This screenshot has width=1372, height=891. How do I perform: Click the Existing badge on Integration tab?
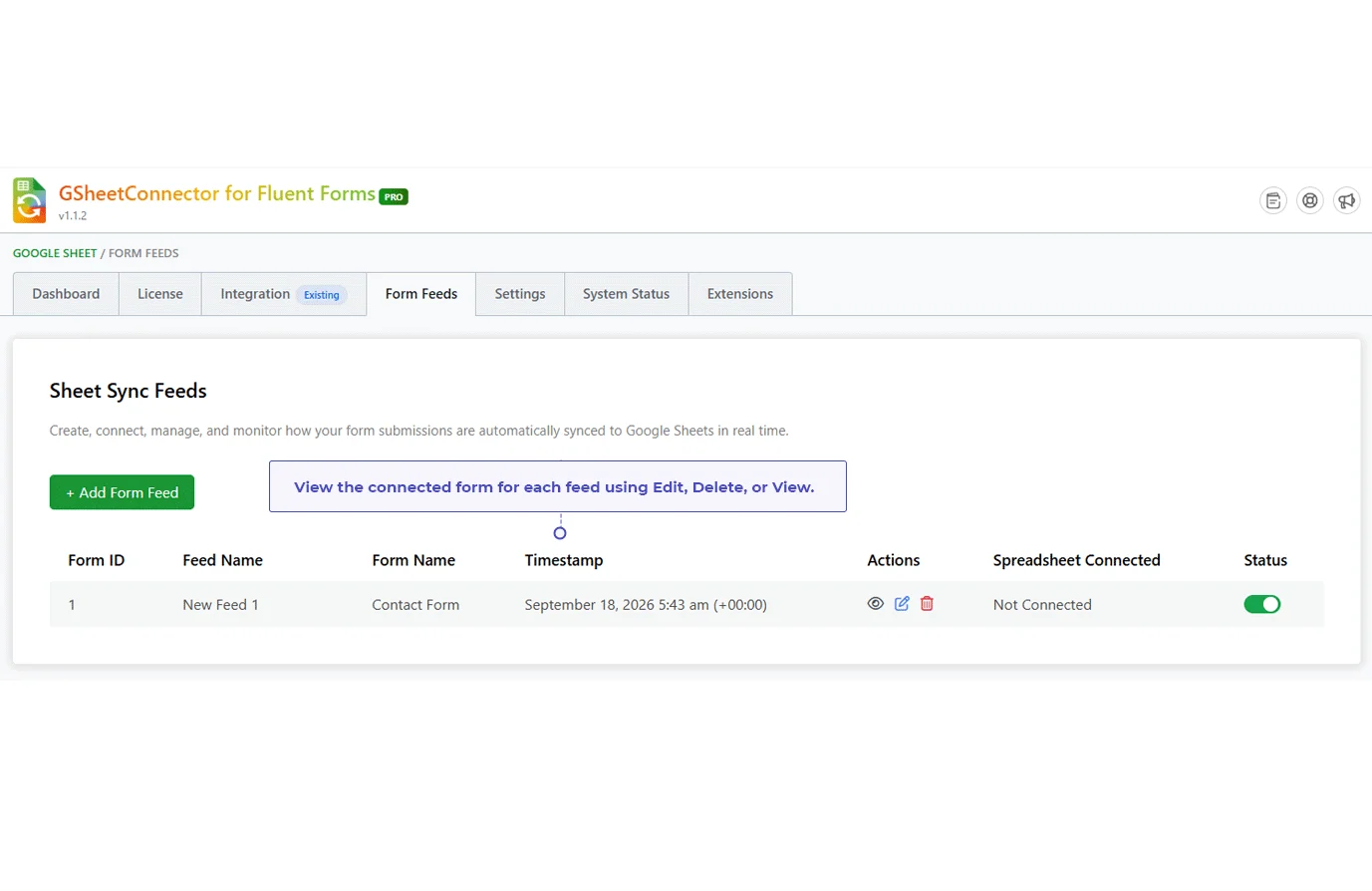[322, 295]
